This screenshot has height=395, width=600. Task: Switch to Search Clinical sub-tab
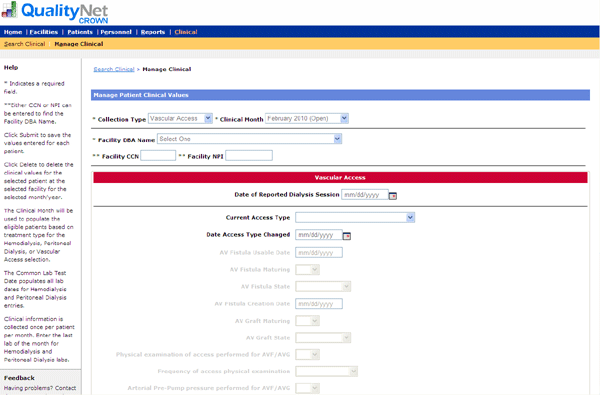coord(24,44)
